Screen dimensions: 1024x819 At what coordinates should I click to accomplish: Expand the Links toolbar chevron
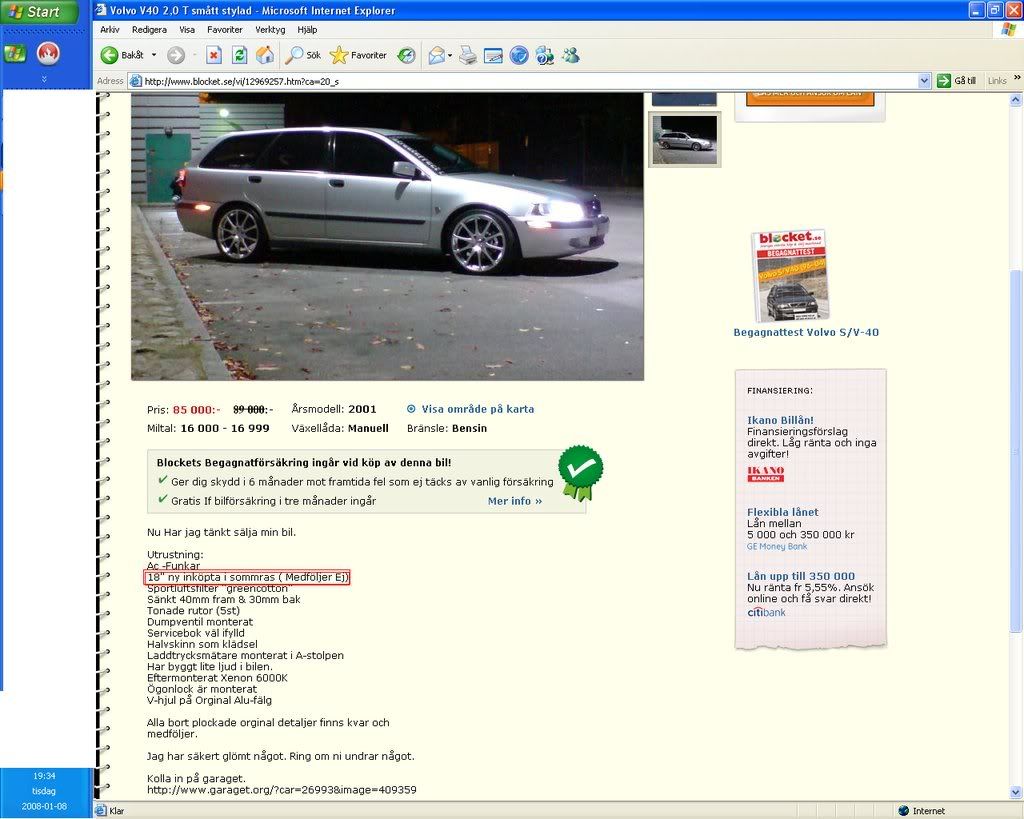[x=1016, y=80]
